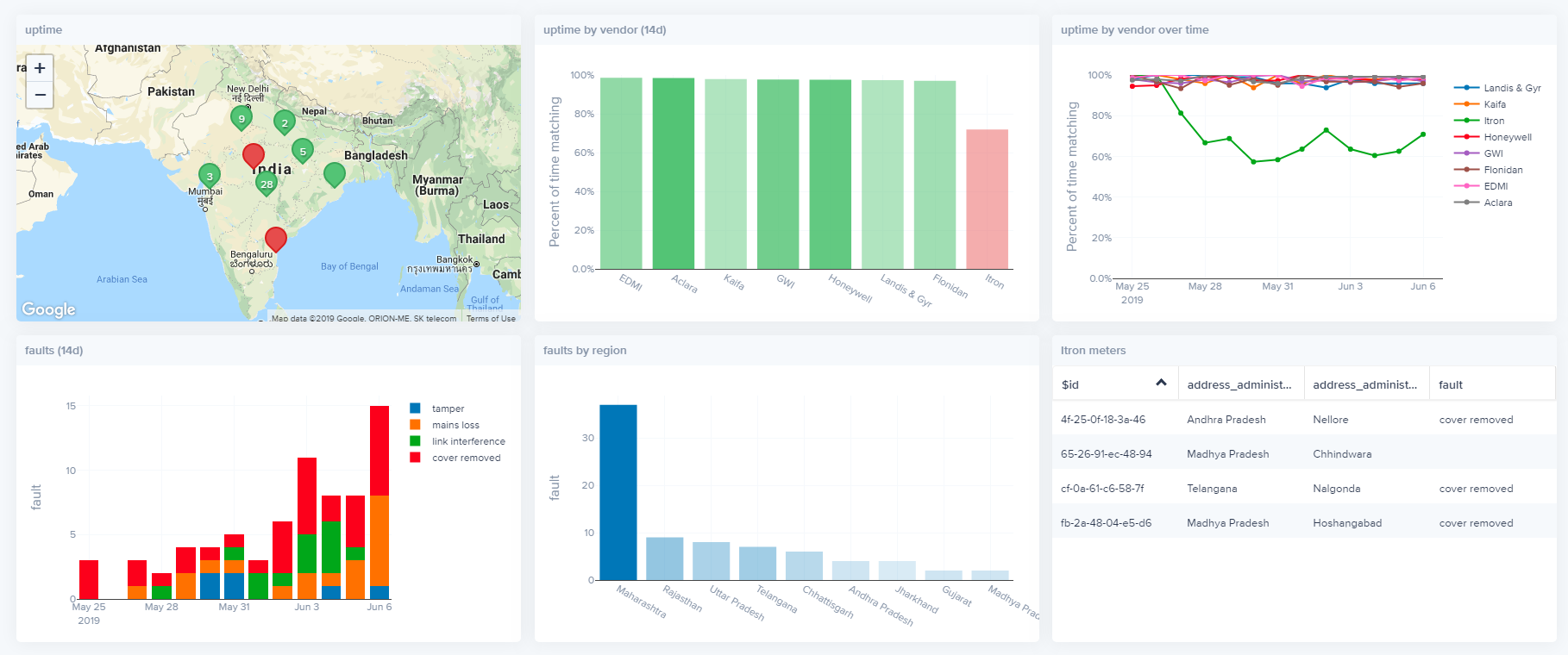The width and height of the screenshot is (1568, 655).
Task: Zoom in on the uptime map
Action: pyautogui.click(x=40, y=68)
